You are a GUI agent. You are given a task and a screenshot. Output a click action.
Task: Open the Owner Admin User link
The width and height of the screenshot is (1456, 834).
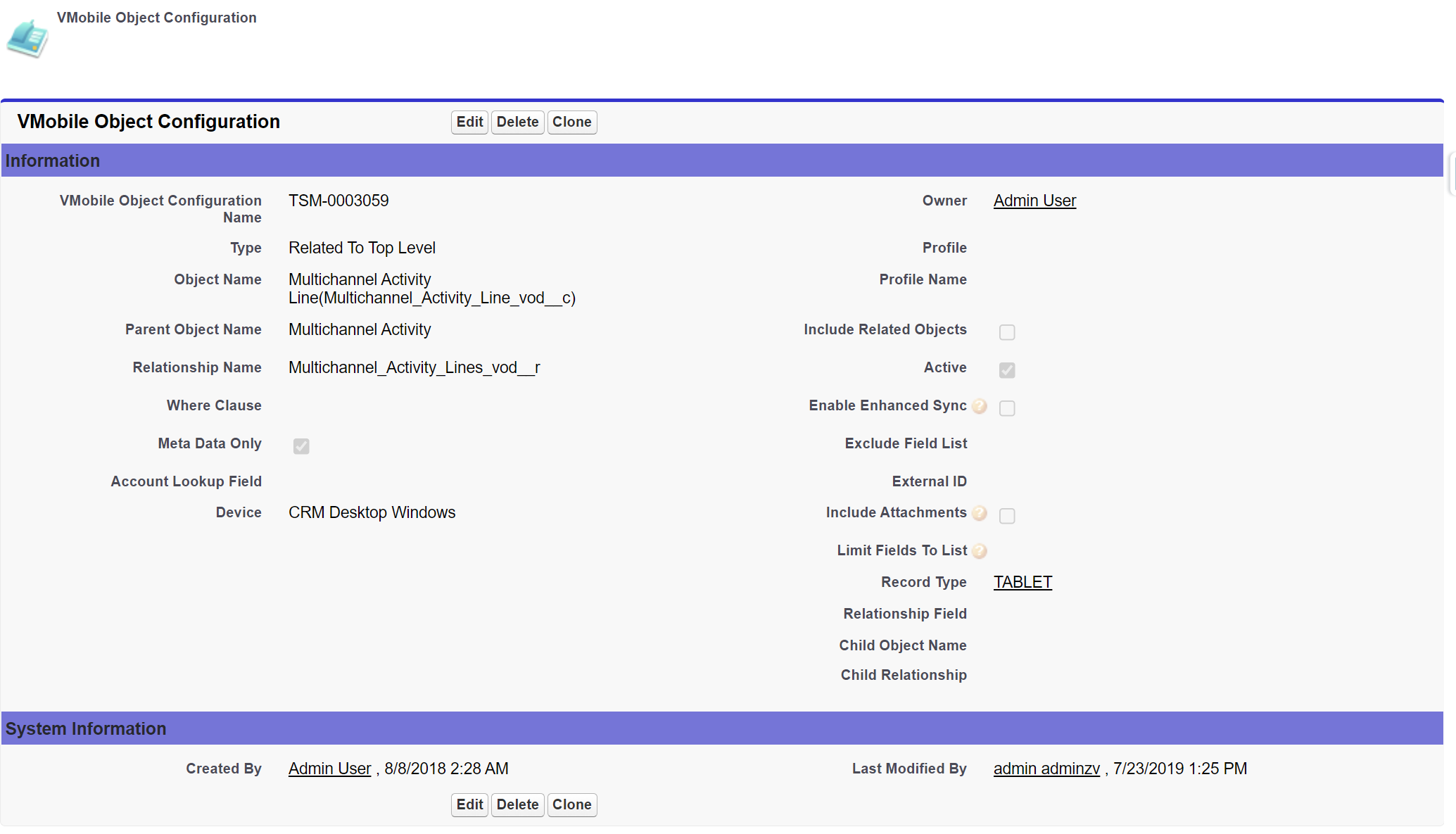point(1034,201)
